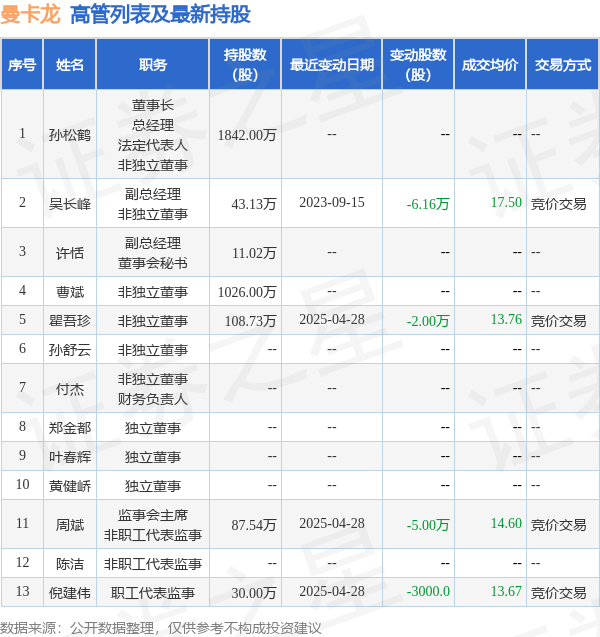Viewport: 600px width, 637px height.
Task: Click the position 监事会主席
Action: tap(153, 515)
